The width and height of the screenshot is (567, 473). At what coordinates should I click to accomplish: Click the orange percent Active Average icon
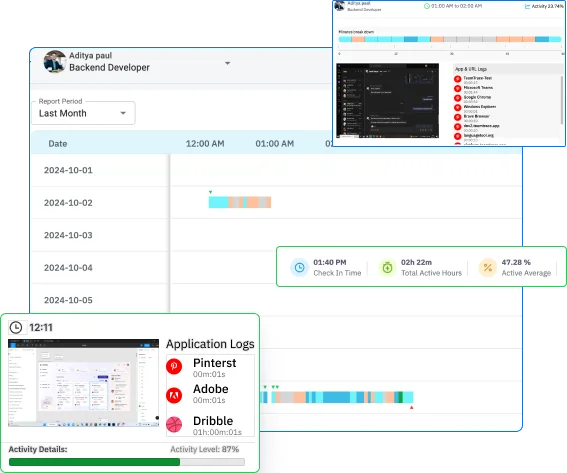[x=488, y=268]
